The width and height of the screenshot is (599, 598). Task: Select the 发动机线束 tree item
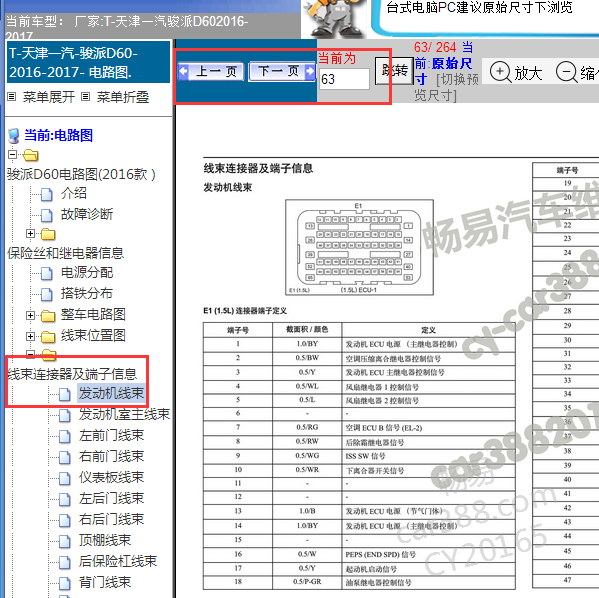pyautogui.click(x=111, y=393)
